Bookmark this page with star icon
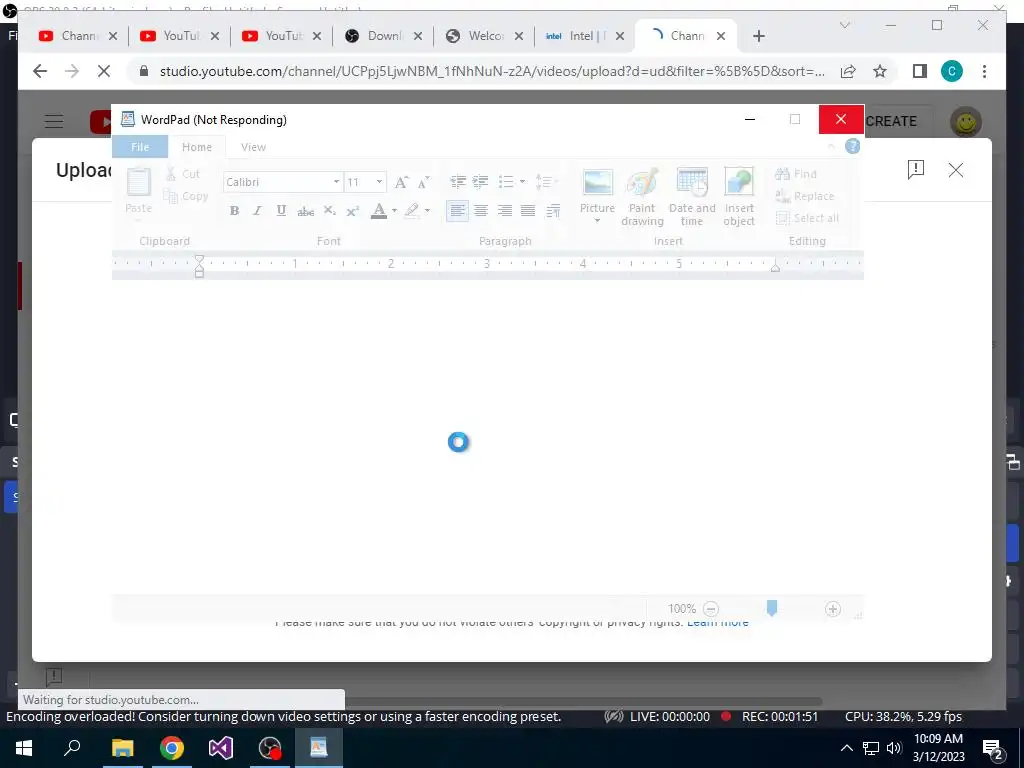Screen dimensions: 1024x768 coord(880,71)
